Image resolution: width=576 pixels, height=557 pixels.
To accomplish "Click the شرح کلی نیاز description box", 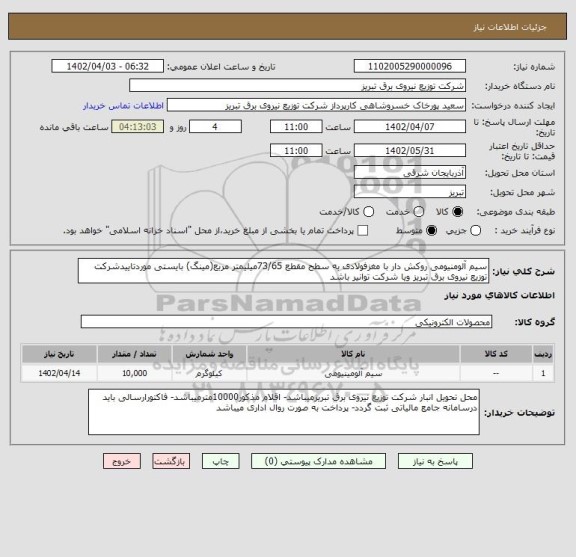I will [x=284, y=271].
